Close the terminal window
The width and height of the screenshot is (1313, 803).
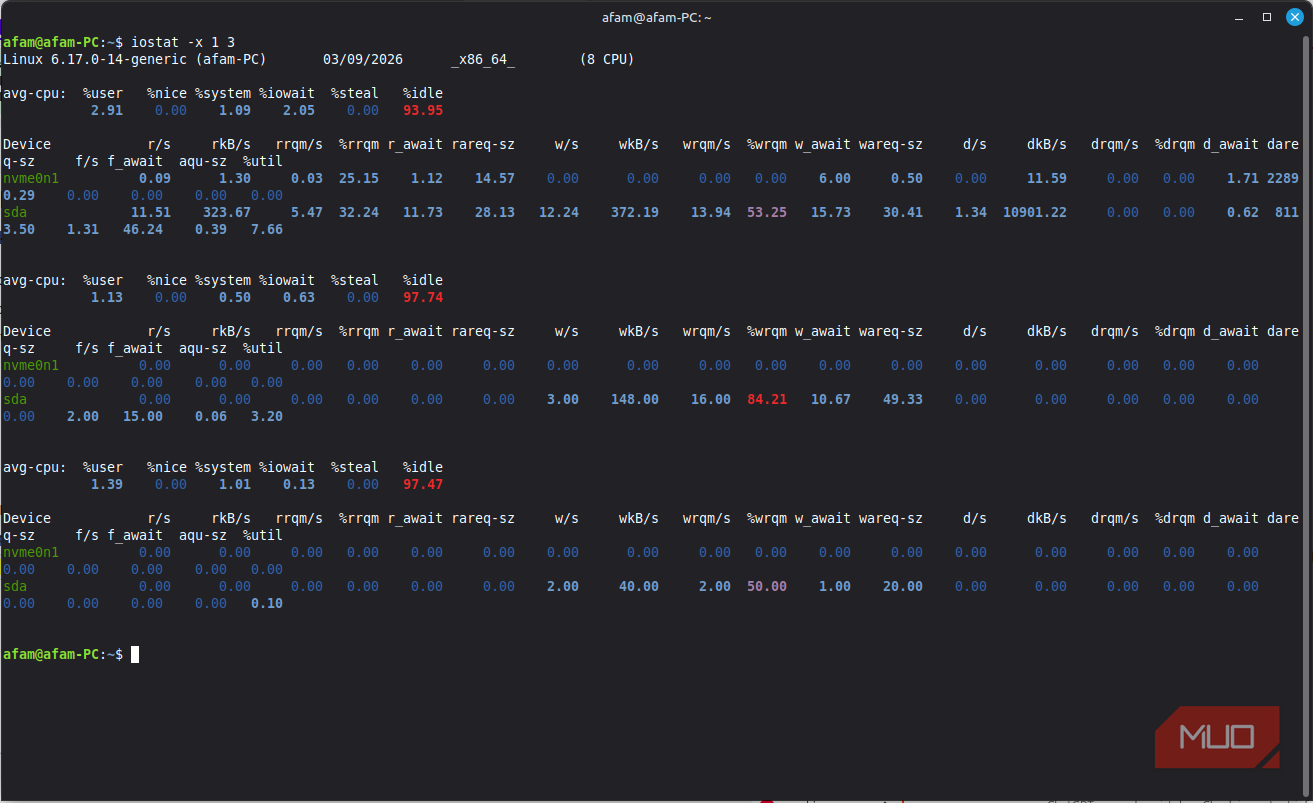1293,17
